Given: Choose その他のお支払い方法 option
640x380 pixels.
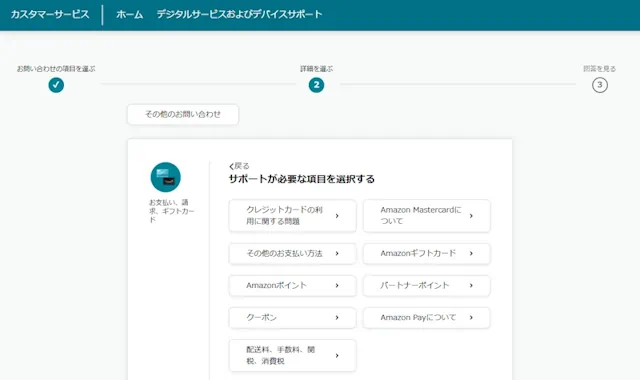Looking at the screenshot, I should [292, 253].
